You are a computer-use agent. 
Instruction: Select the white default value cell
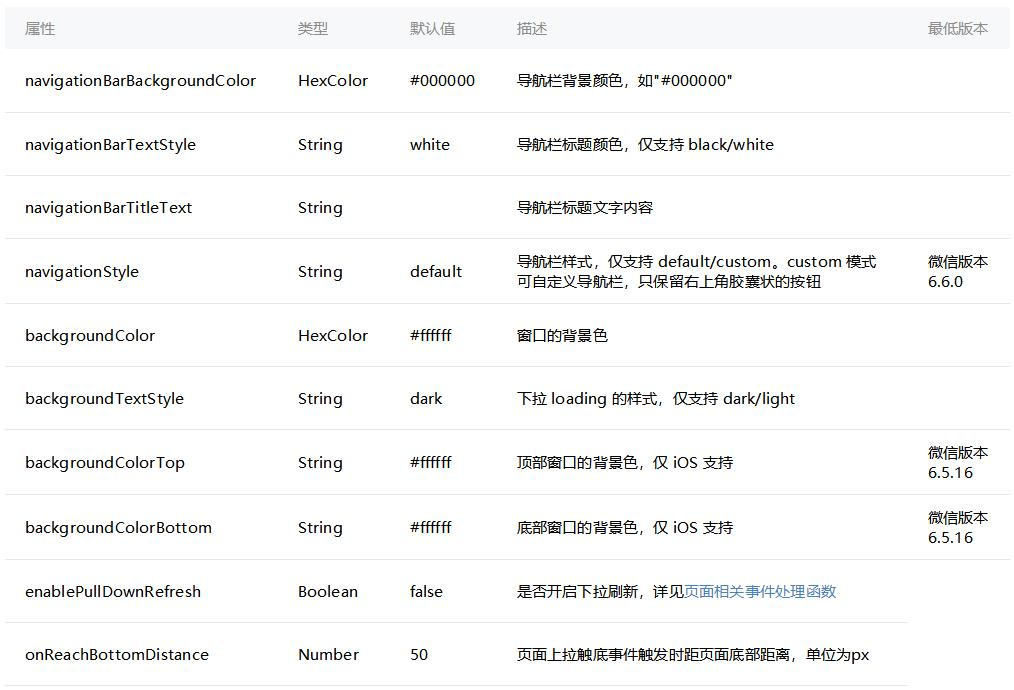pyautogui.click(x=430, y=145)
